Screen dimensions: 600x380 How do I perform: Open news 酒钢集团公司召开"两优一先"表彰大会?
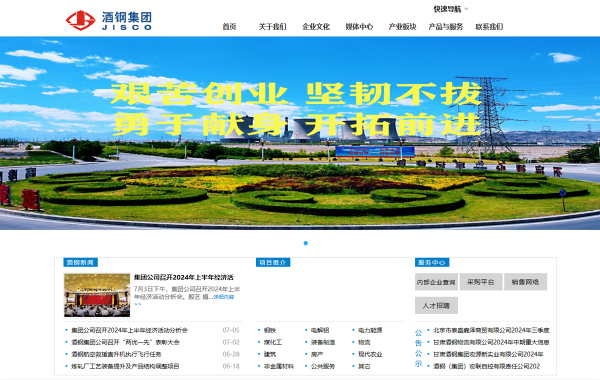[x=125, y=342]
